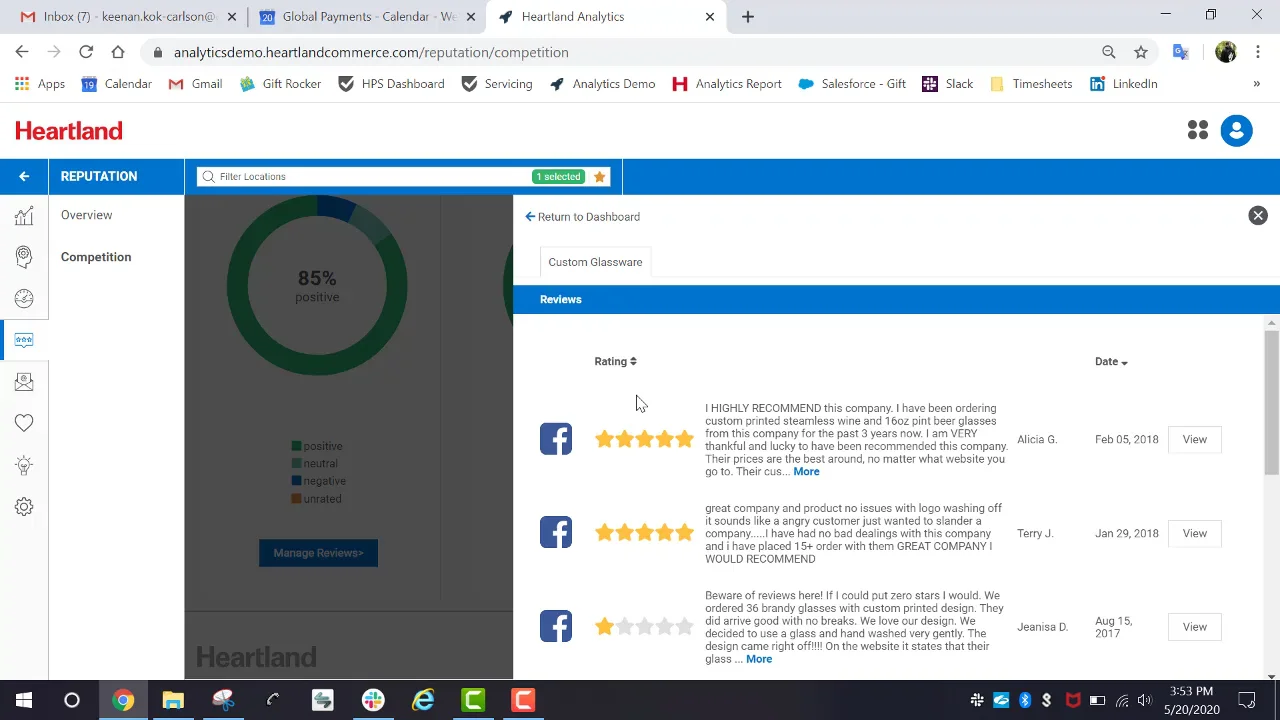Screen dimensions: 1280x720
Task: View the Alicia G. review
Action: 1194,439
